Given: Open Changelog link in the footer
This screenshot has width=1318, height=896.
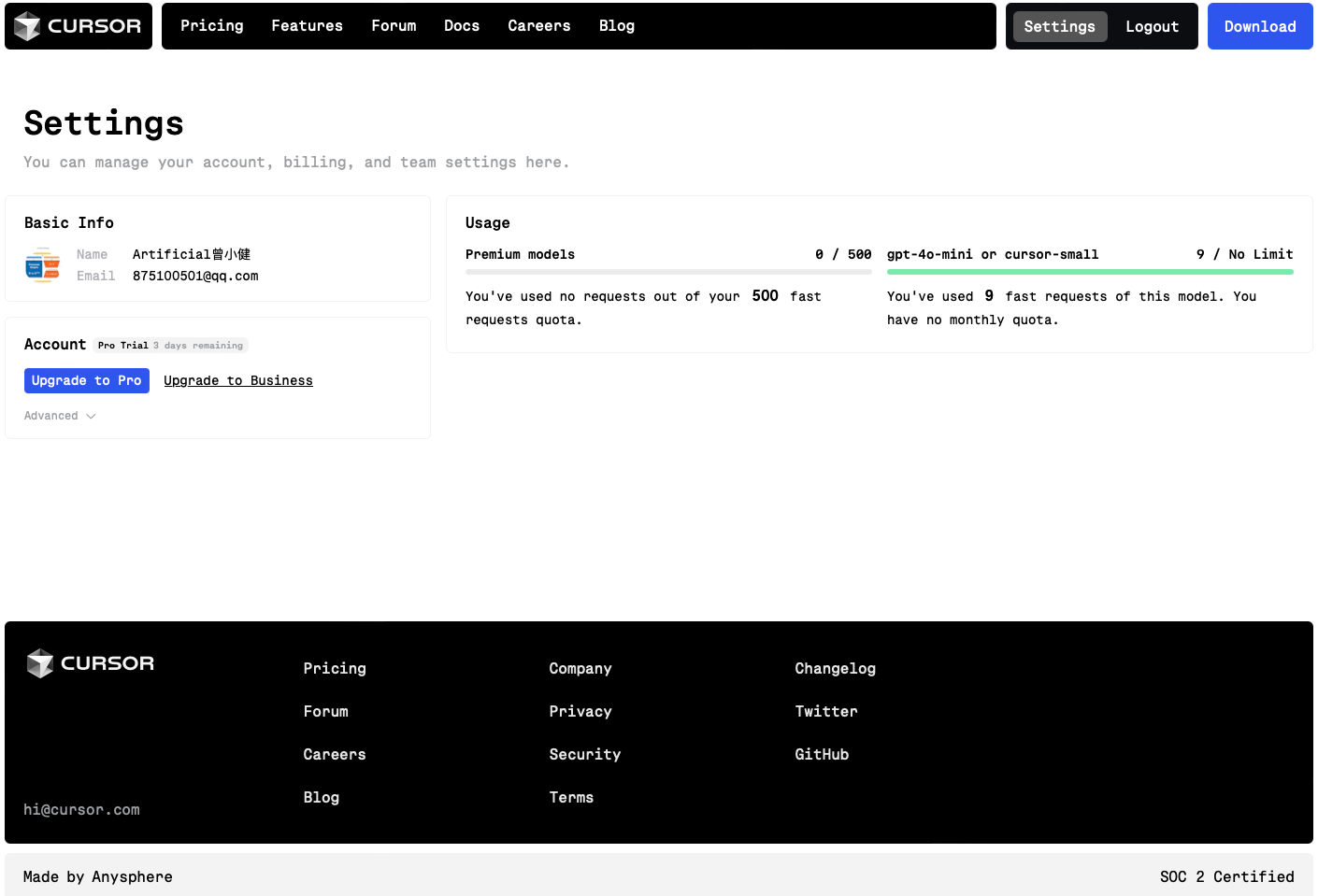Looking at the screenshot, I should (x=836, y=668).
